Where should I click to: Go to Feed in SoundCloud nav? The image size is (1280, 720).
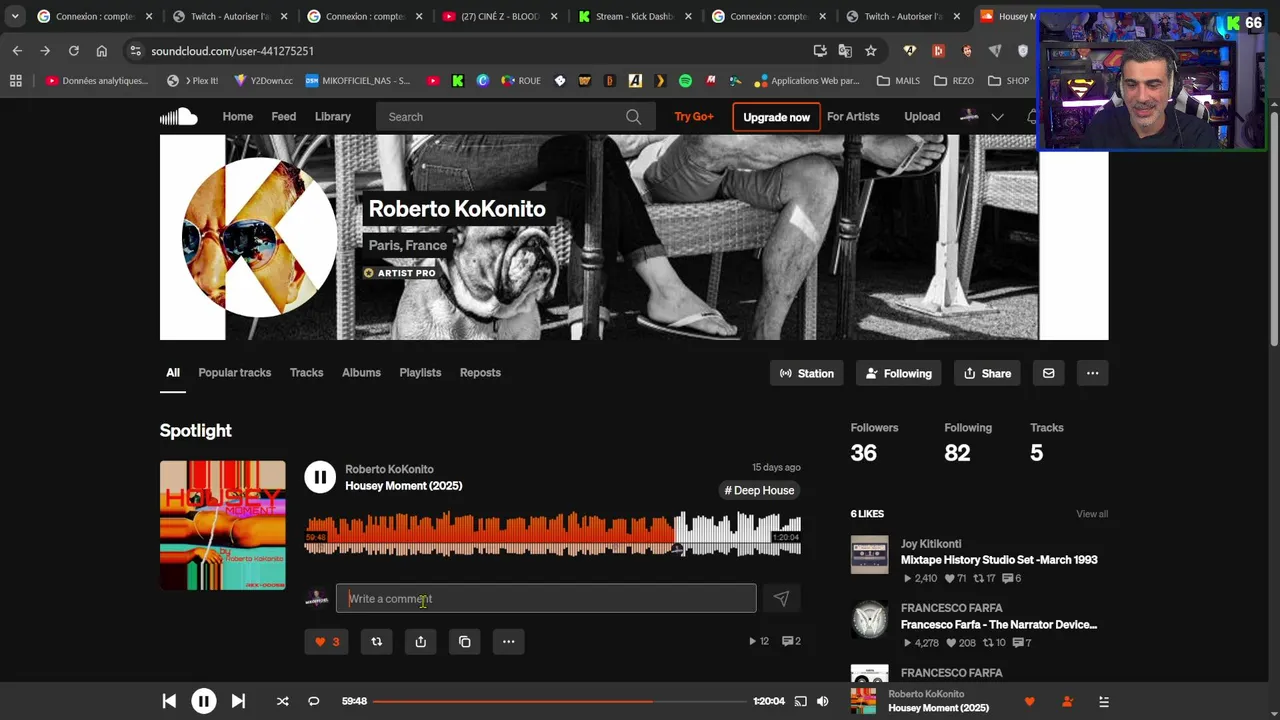(x=284, y=117)
